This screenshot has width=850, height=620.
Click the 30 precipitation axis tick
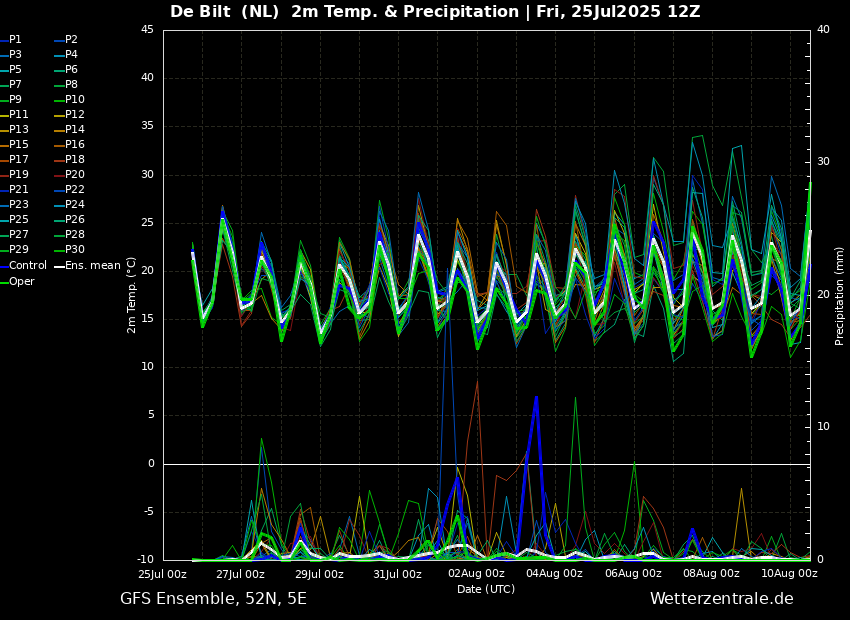coord(823,162)
